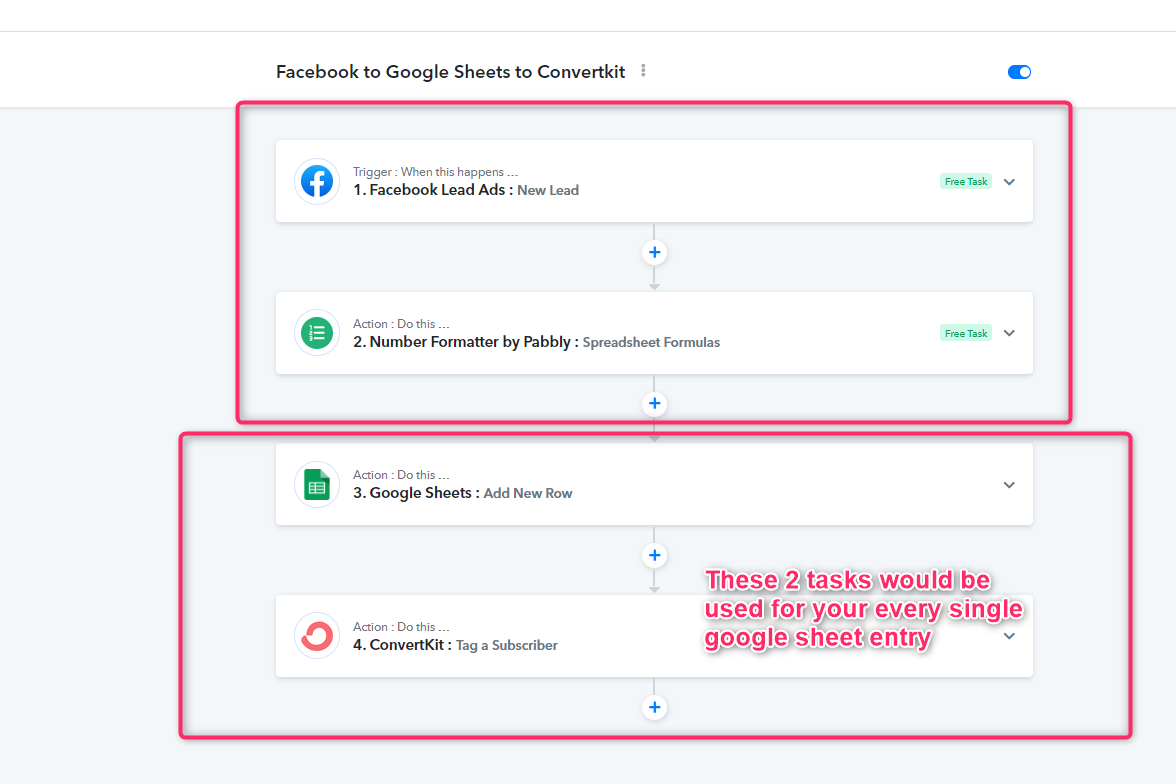Expand the Number Formatter step chevron
Screen dimensions: 1176x784
pos(1010,333)
